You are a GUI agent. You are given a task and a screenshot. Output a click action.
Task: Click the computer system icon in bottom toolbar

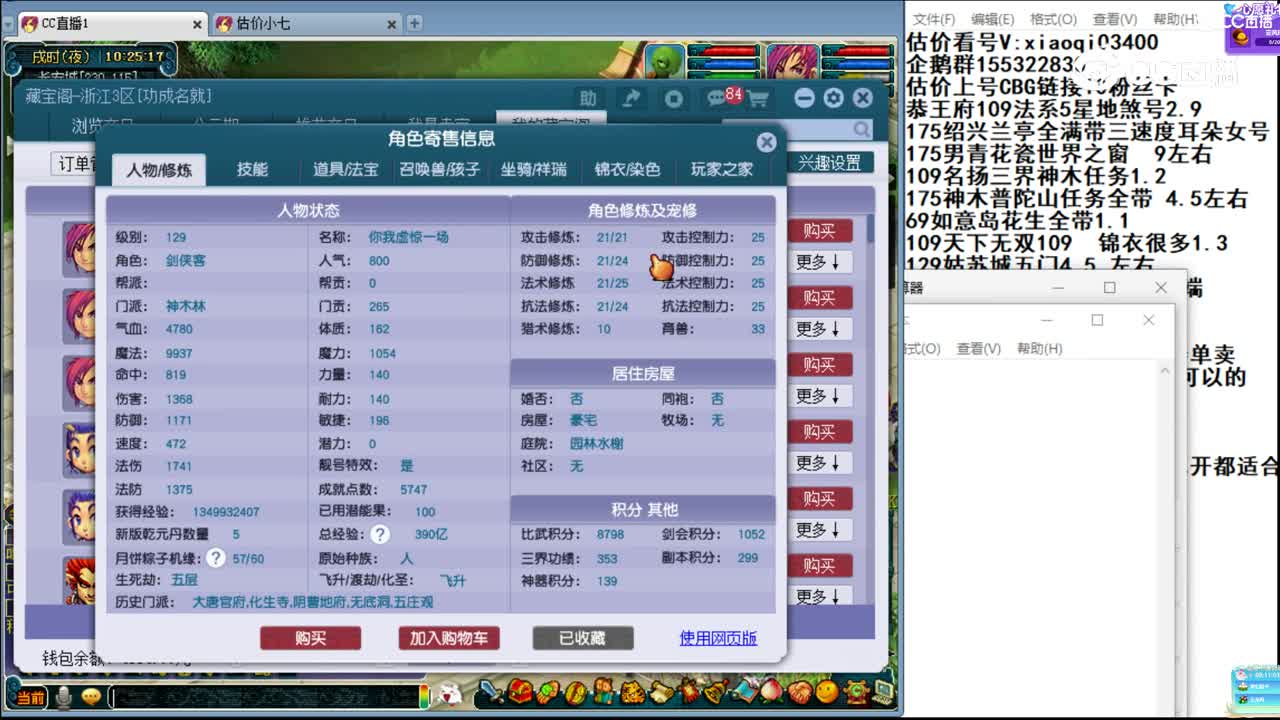(883, 691)
